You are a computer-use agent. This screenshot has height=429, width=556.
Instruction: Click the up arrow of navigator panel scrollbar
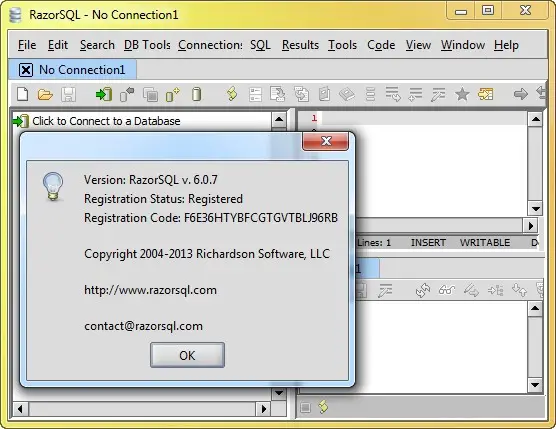tap(279, 120)
